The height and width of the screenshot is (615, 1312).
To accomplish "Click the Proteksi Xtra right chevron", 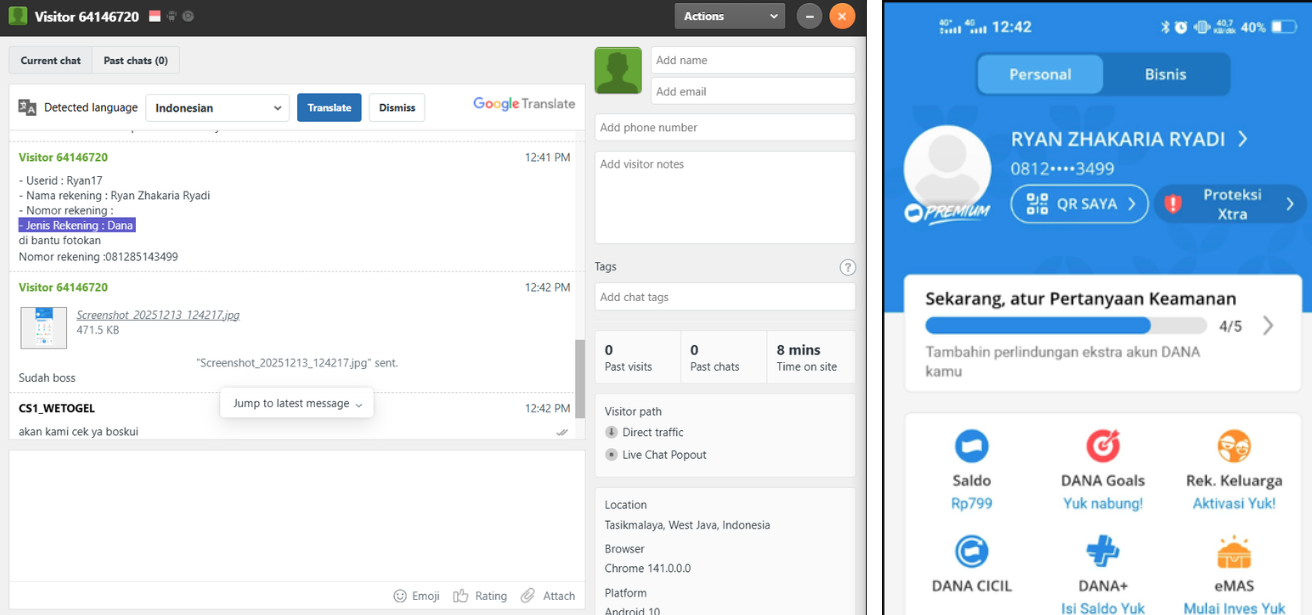I will click(1289, 204).
